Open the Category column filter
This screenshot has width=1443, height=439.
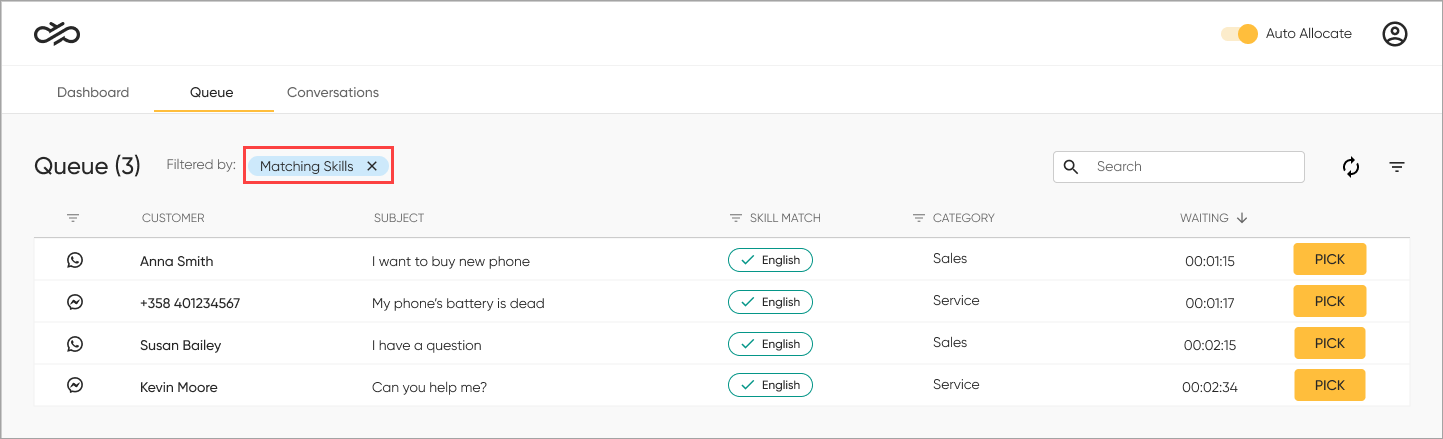pos(919,218)
